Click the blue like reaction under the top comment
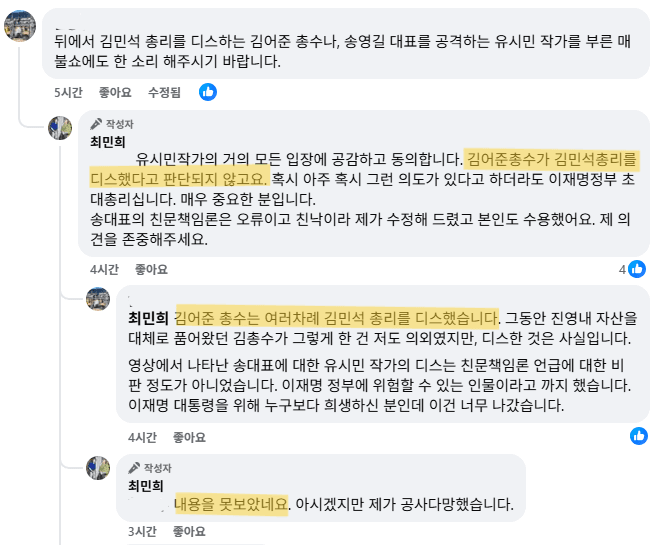Image resolution: width=656 pixels, height=545 pixels. (x=208, y=92)
